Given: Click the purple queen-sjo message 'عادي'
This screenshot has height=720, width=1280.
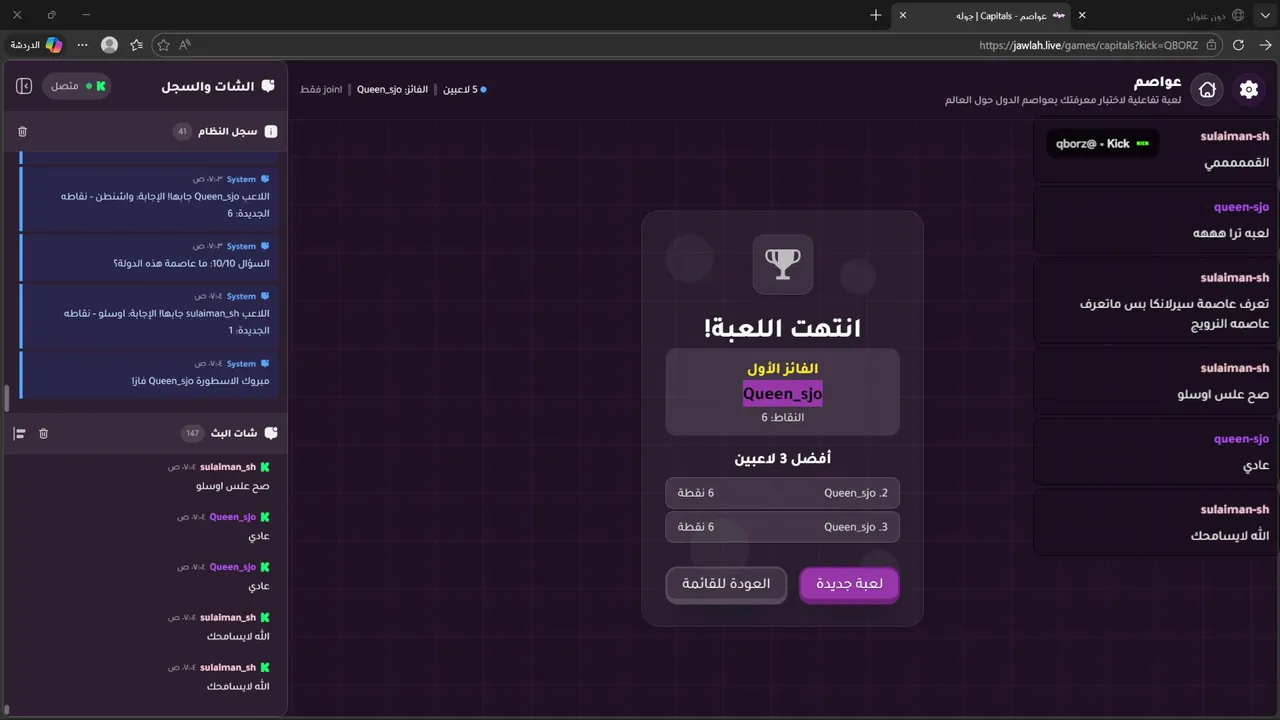Looking at the screenshot, I should coord(1156,452).
